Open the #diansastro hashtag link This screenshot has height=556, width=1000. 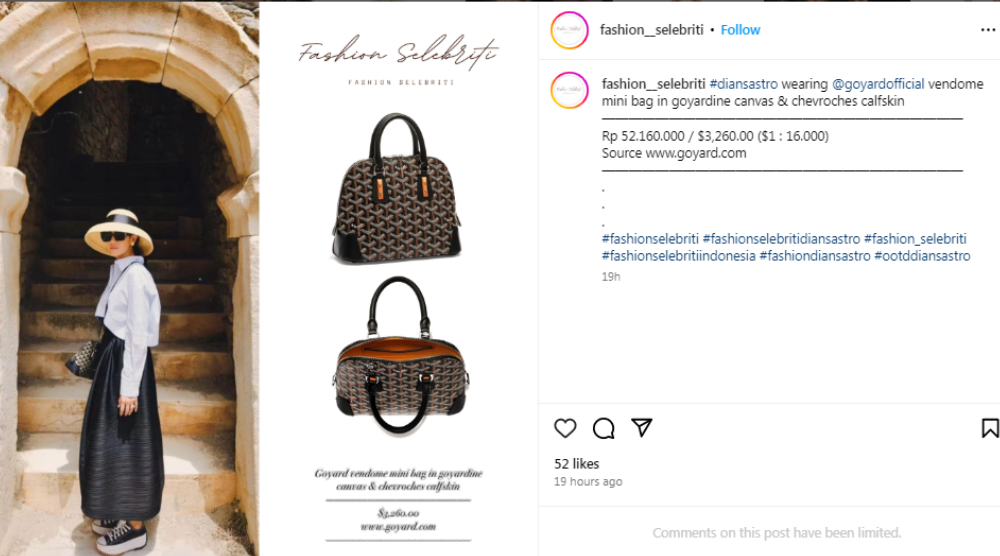tap(744, 84)
